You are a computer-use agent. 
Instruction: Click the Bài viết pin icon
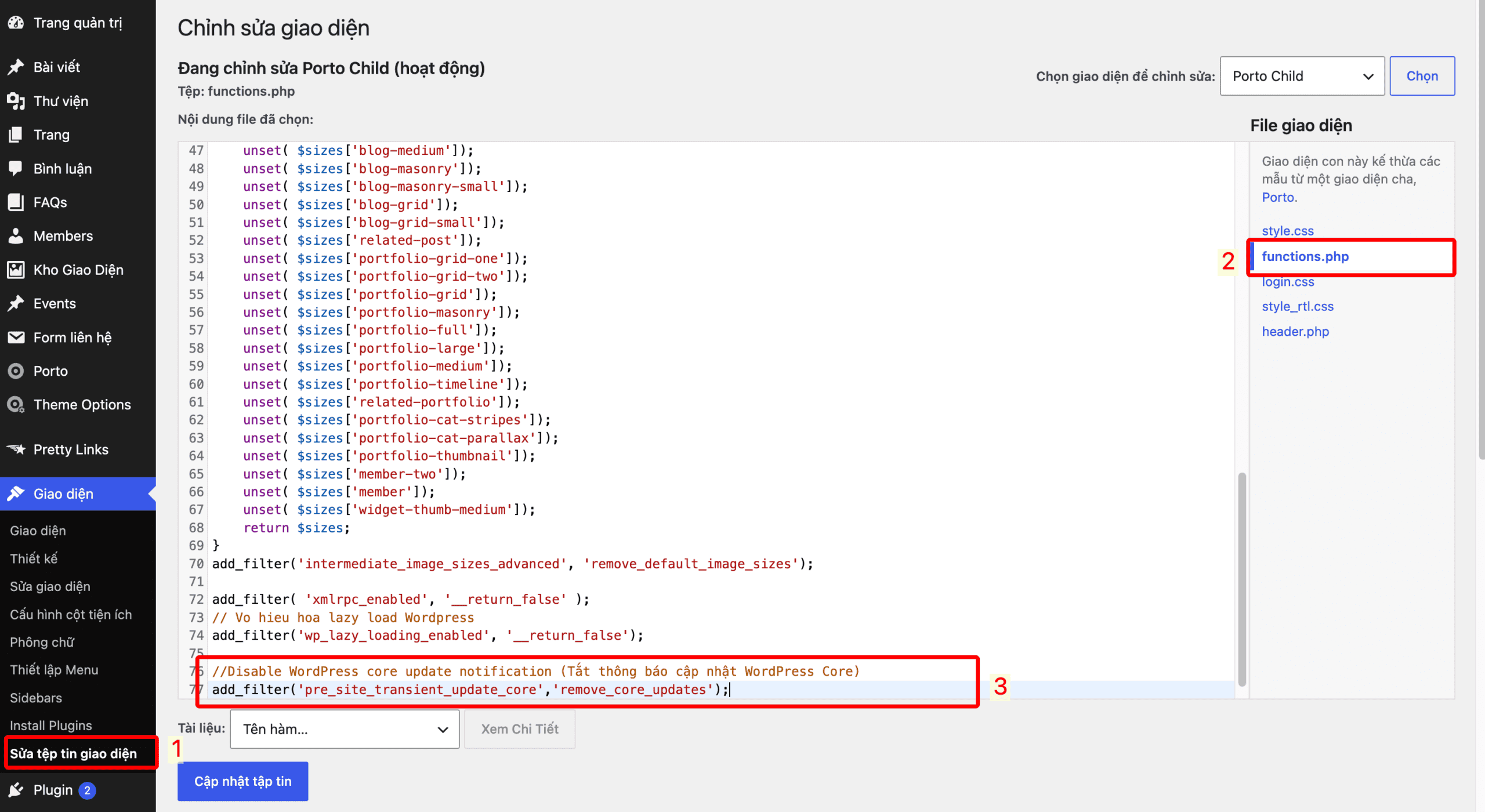(x=16, y=67)
